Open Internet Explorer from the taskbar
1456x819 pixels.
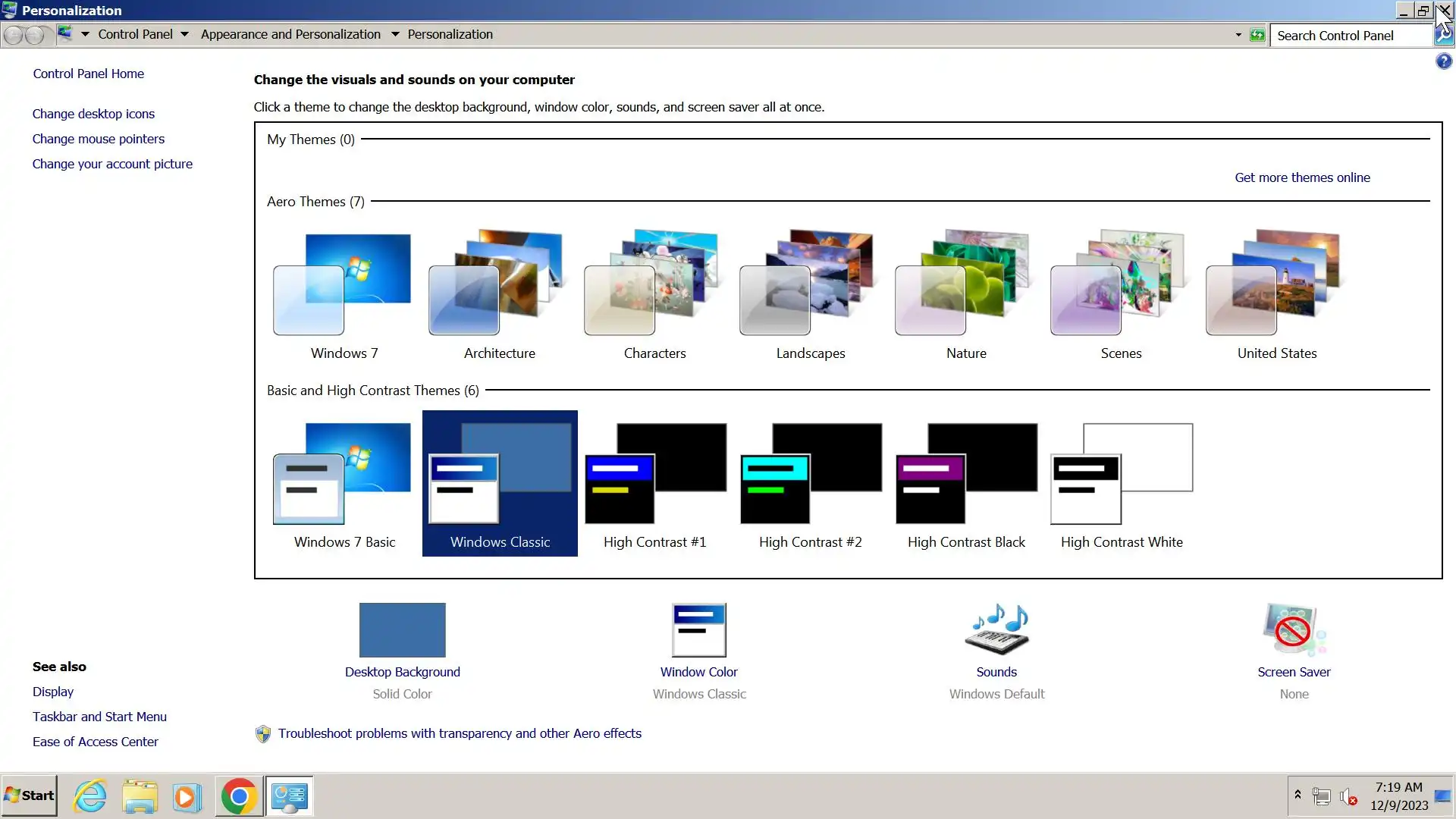tap(90, 796)
